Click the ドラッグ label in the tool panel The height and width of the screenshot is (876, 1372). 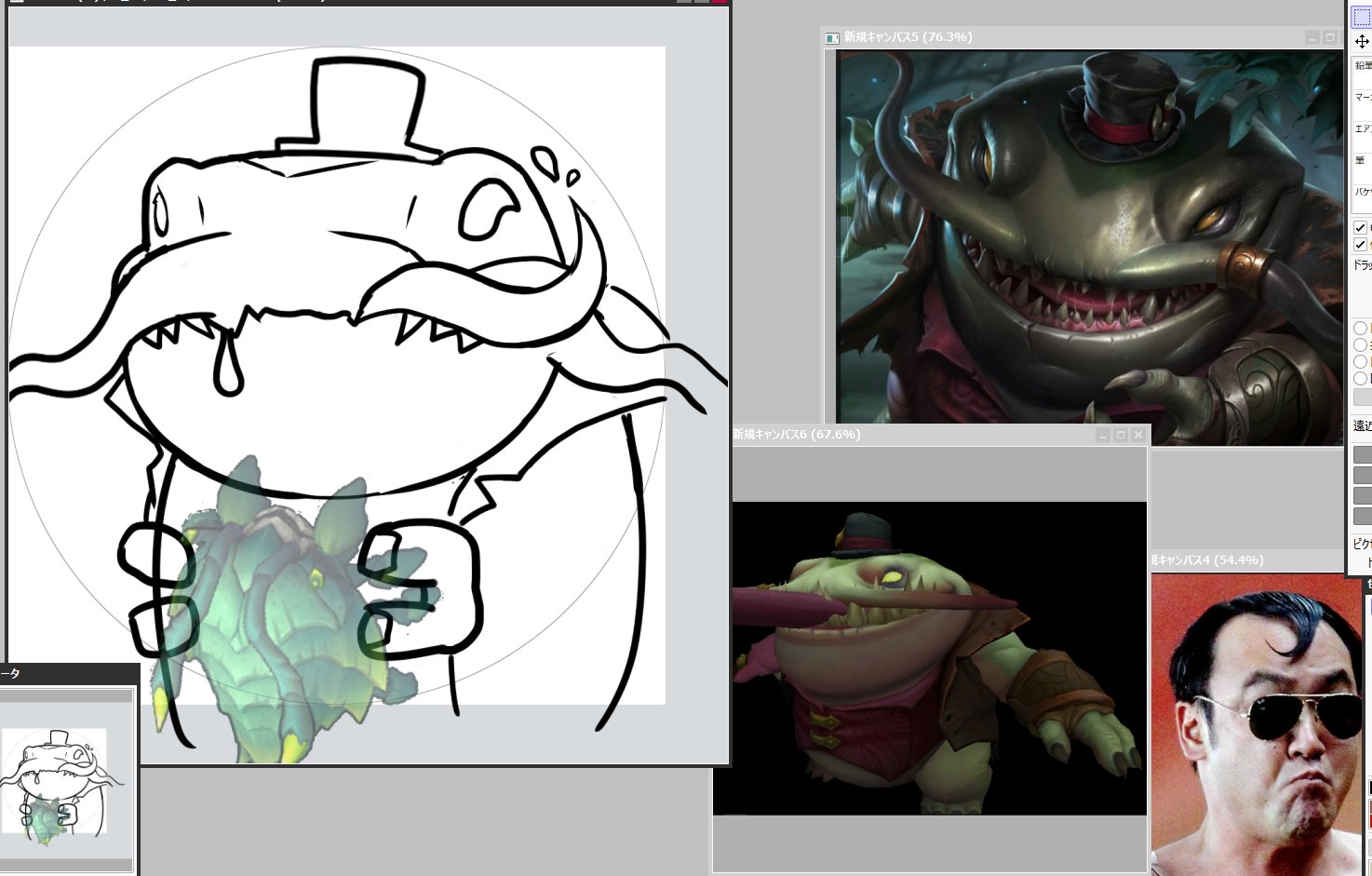click(1363, 264)
